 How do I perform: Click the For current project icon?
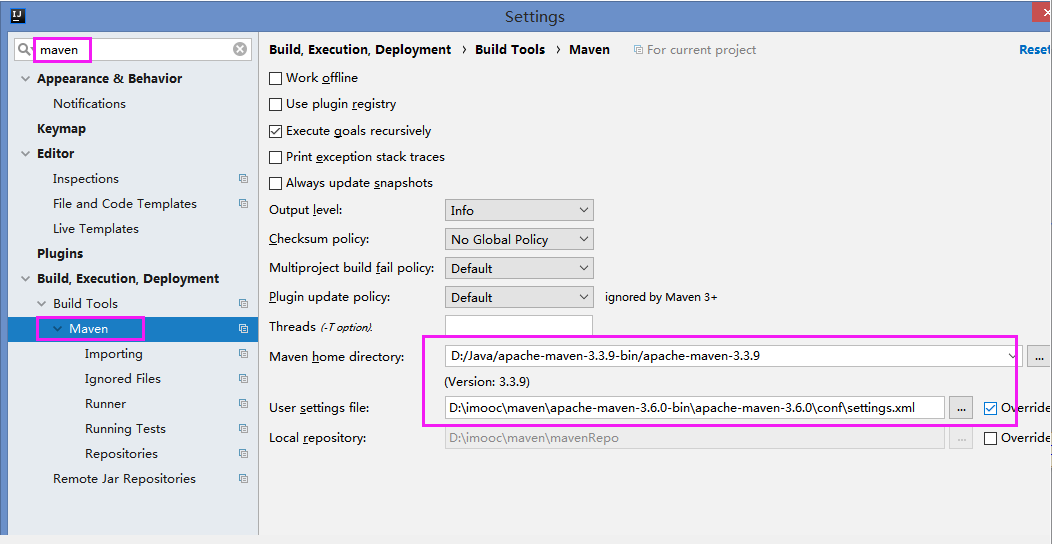638,50
